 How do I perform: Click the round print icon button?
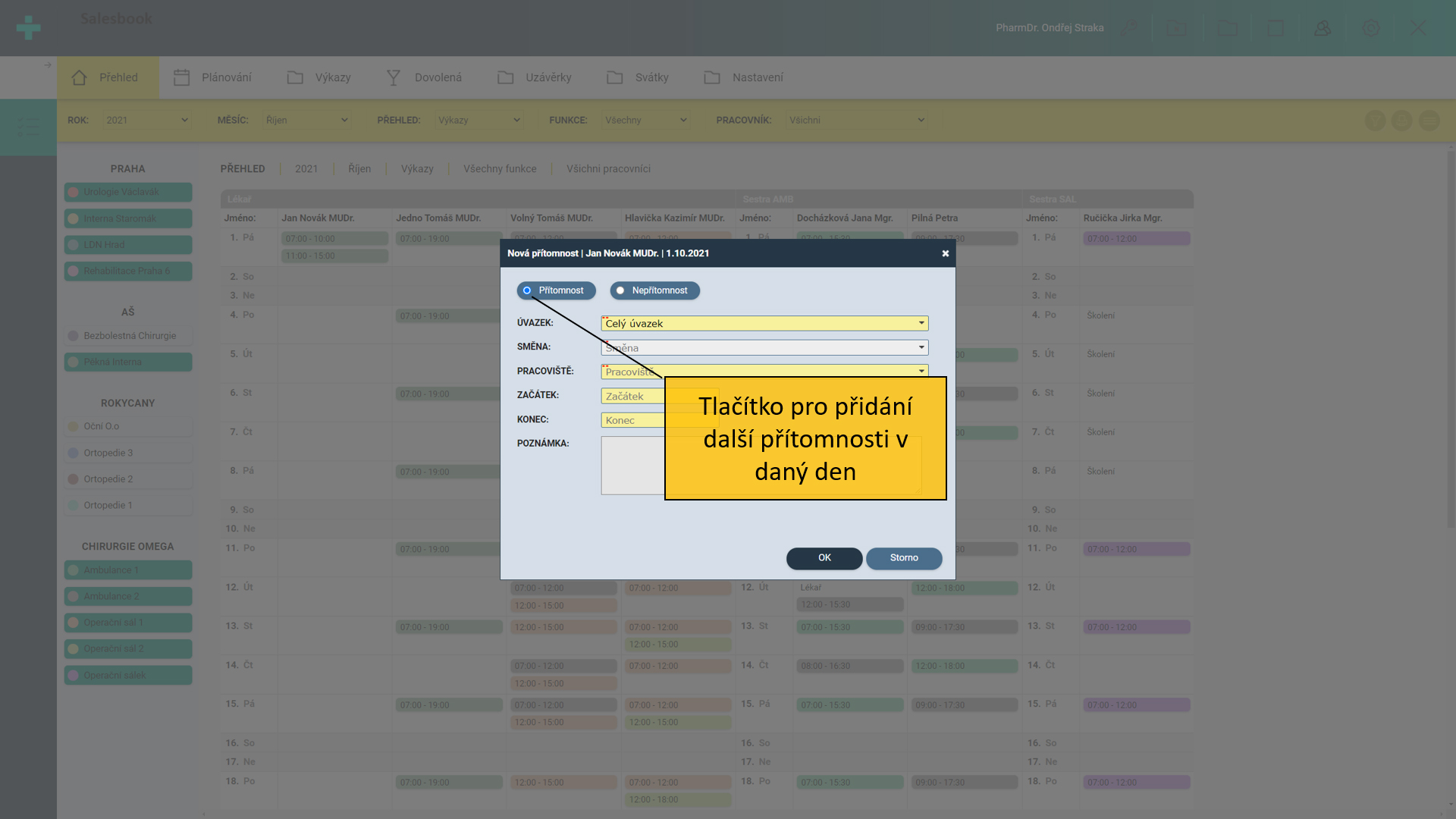pos(1401,121)
